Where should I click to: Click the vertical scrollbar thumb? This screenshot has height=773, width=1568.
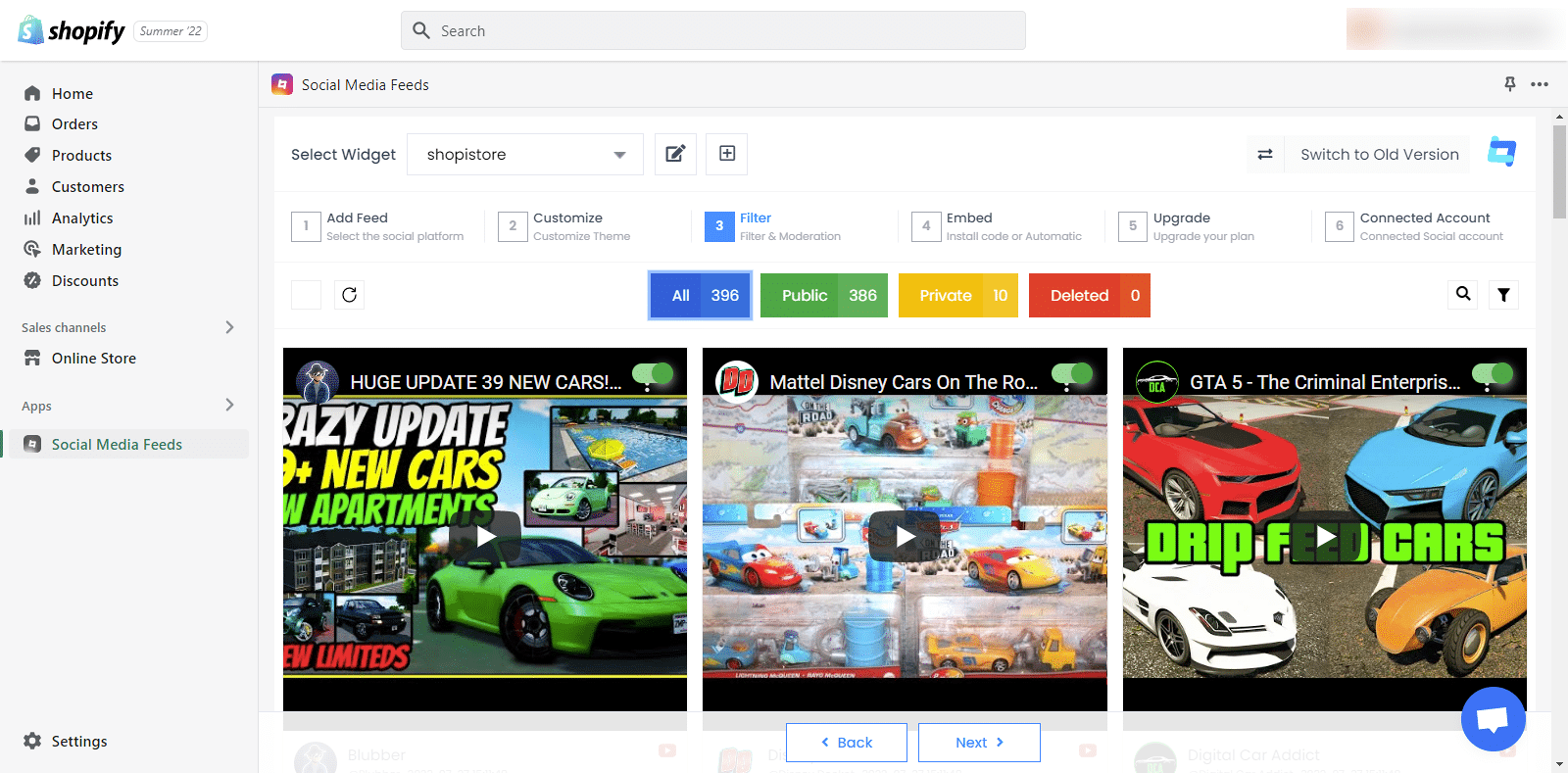[x=1559, y=171]
